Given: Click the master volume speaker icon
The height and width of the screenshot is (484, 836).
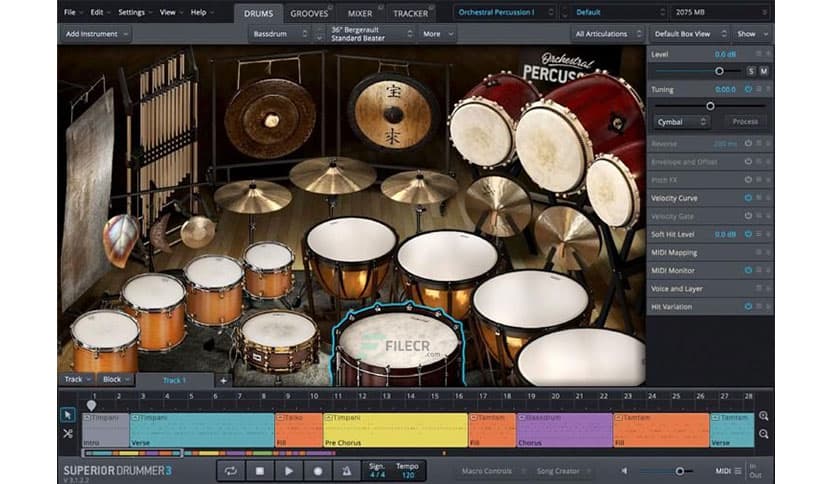Looking at the screenshot, I should (x=624, y=471).
